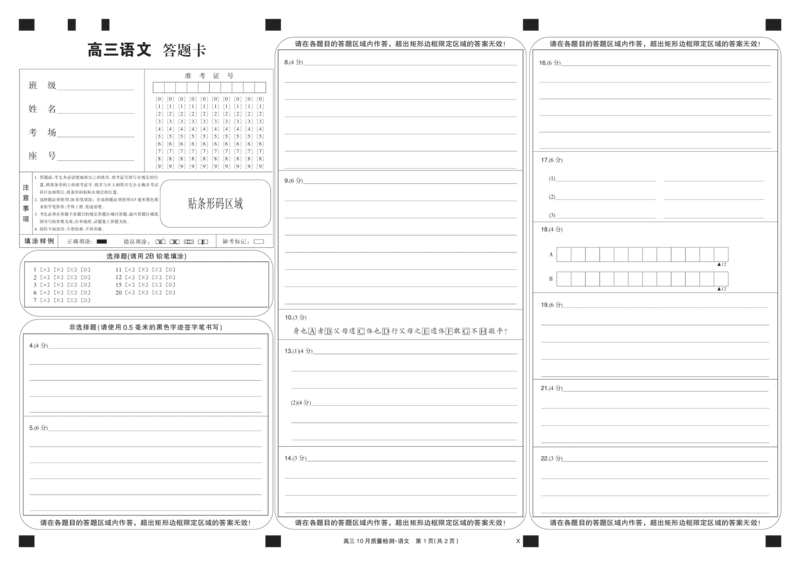Click the first small square at top-left

pos(27,22)
